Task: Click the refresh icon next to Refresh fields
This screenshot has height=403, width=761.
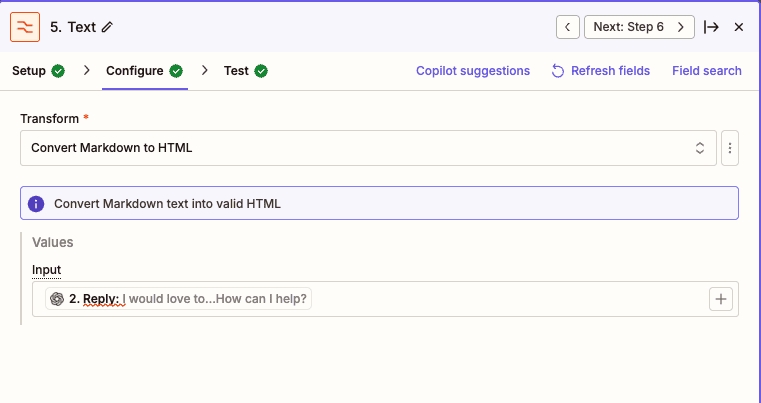Action: 558,71
